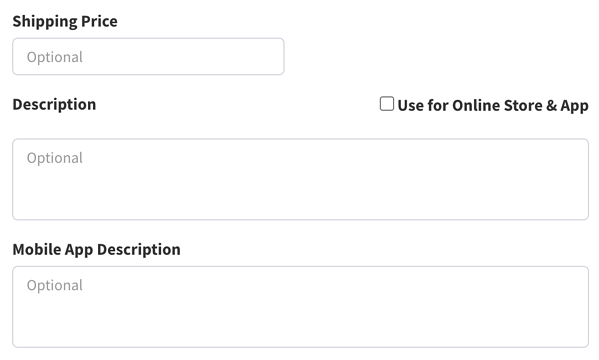Viewport: 599px width, 360px height.
Task: Click the empty middle of the Mobile App Description textarea
Action: [300, 307]
